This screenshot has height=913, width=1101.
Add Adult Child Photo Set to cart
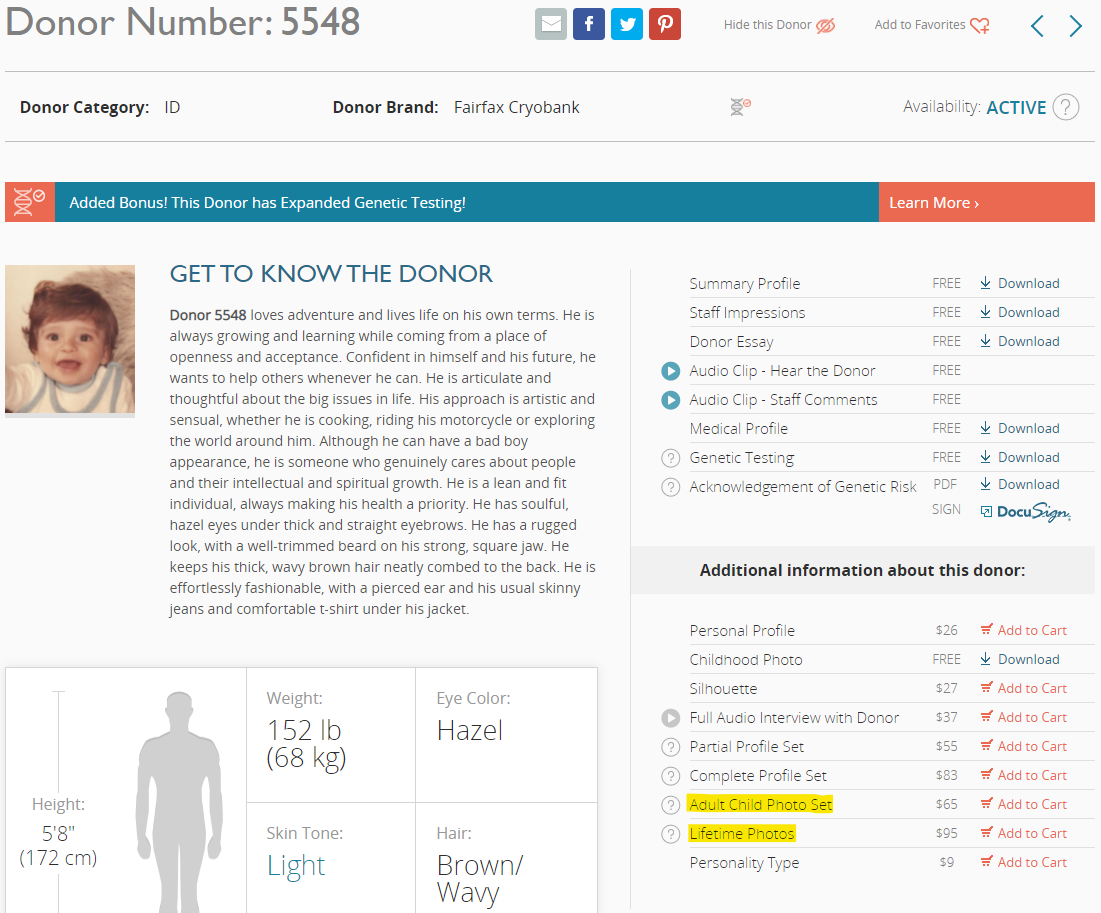click(1023, 805)
